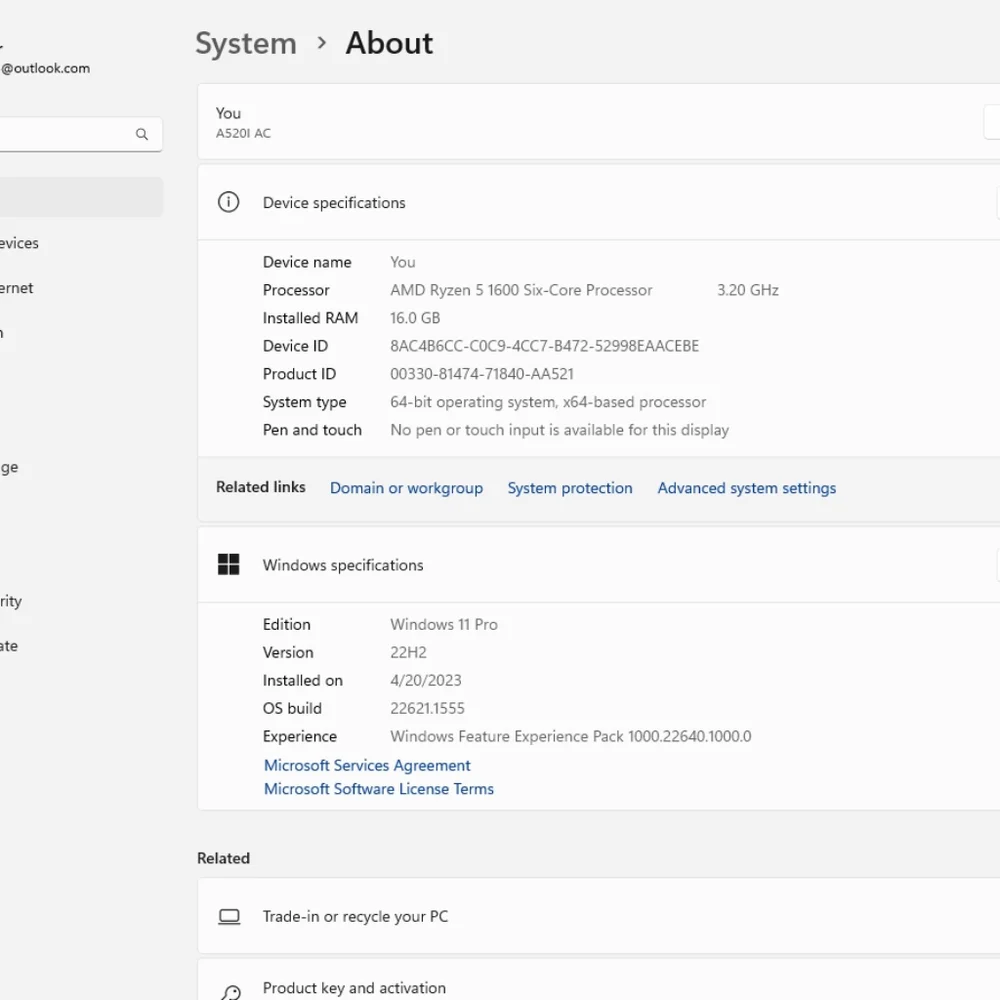Go back to System in breadcrumb
Viewport: 1000px width, 1000px height.
246,43
